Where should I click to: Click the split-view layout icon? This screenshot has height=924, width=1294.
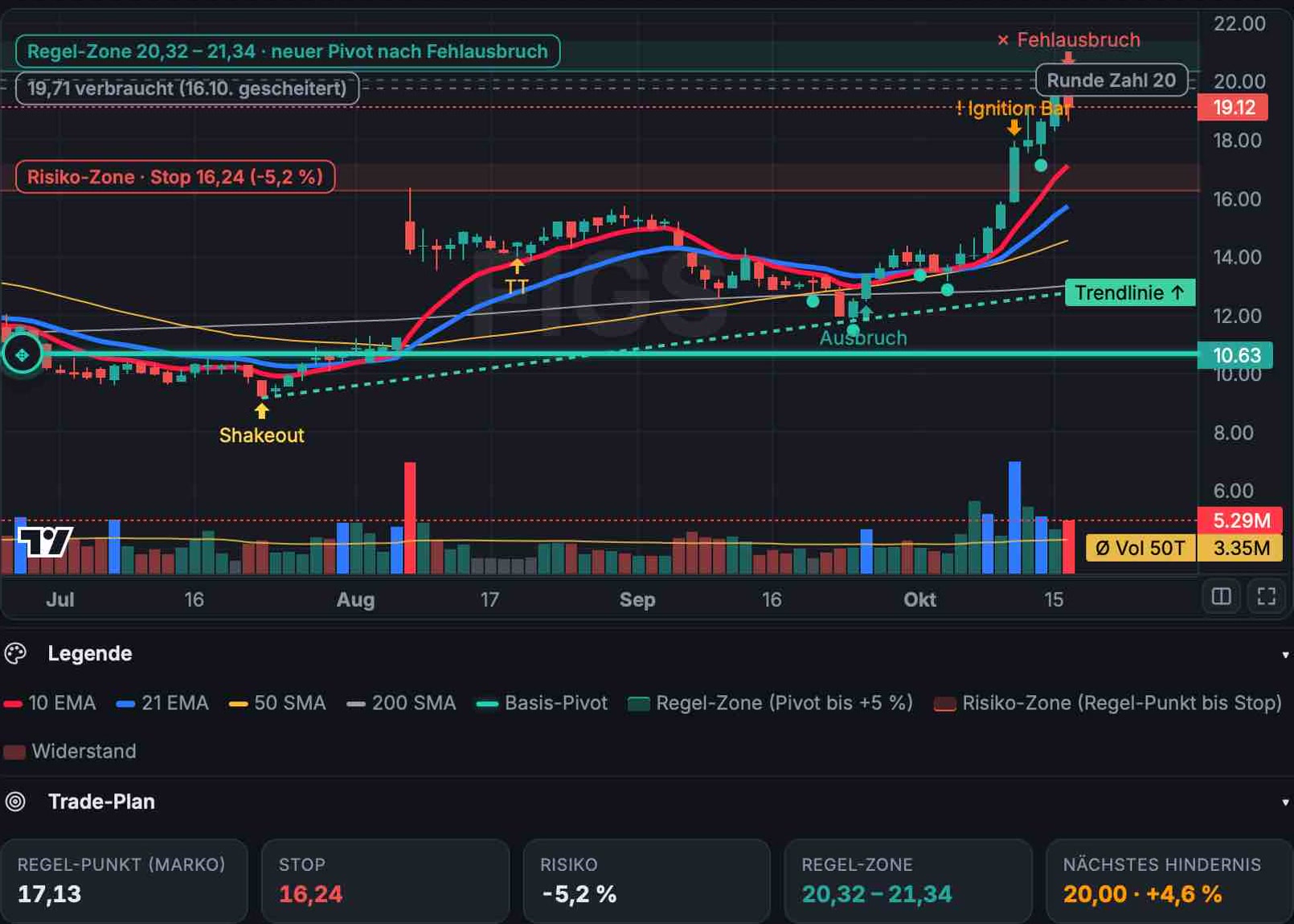tap(1221, 596)
